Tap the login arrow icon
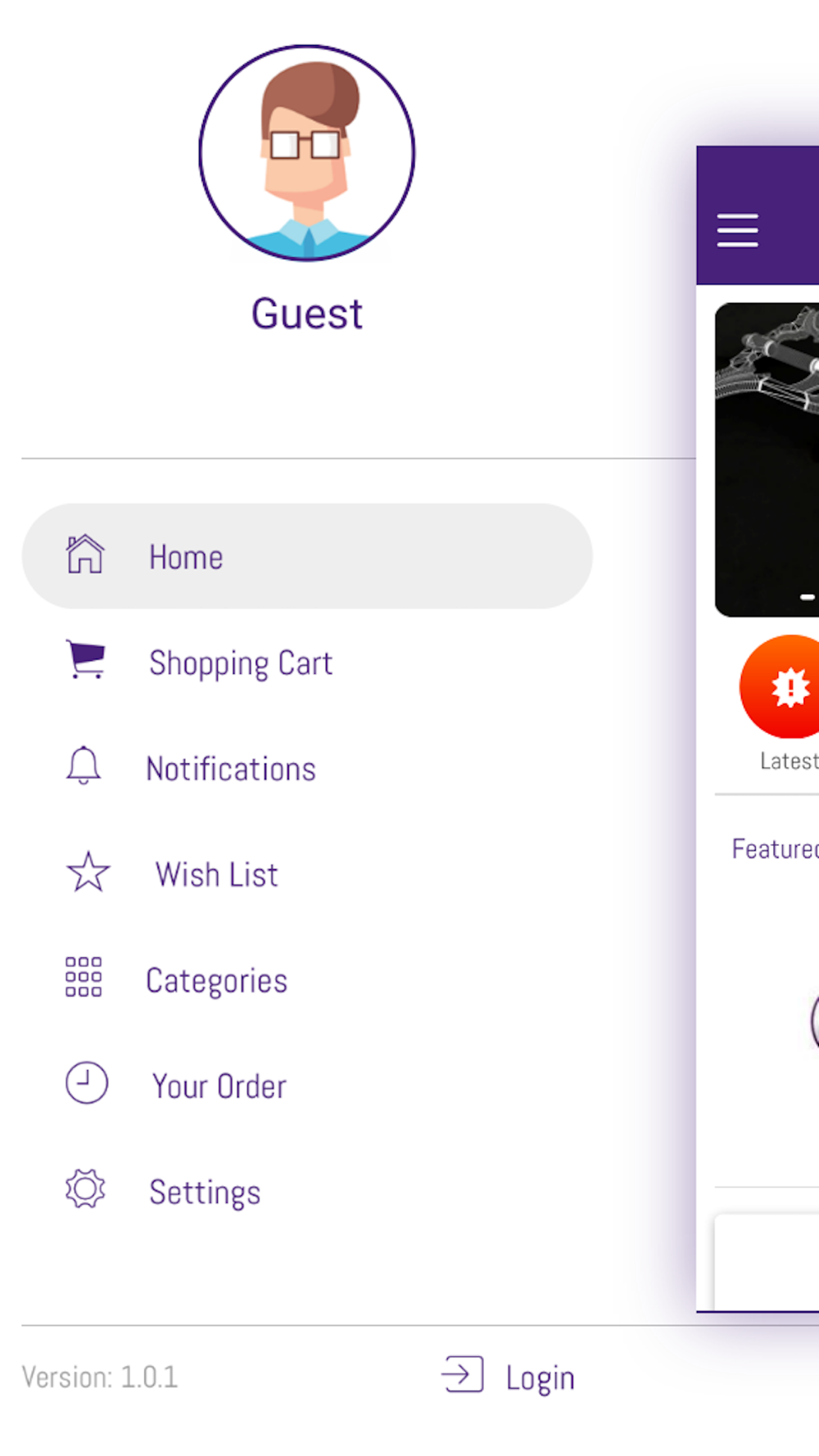819x1456 pixels. click(463, 1374)
